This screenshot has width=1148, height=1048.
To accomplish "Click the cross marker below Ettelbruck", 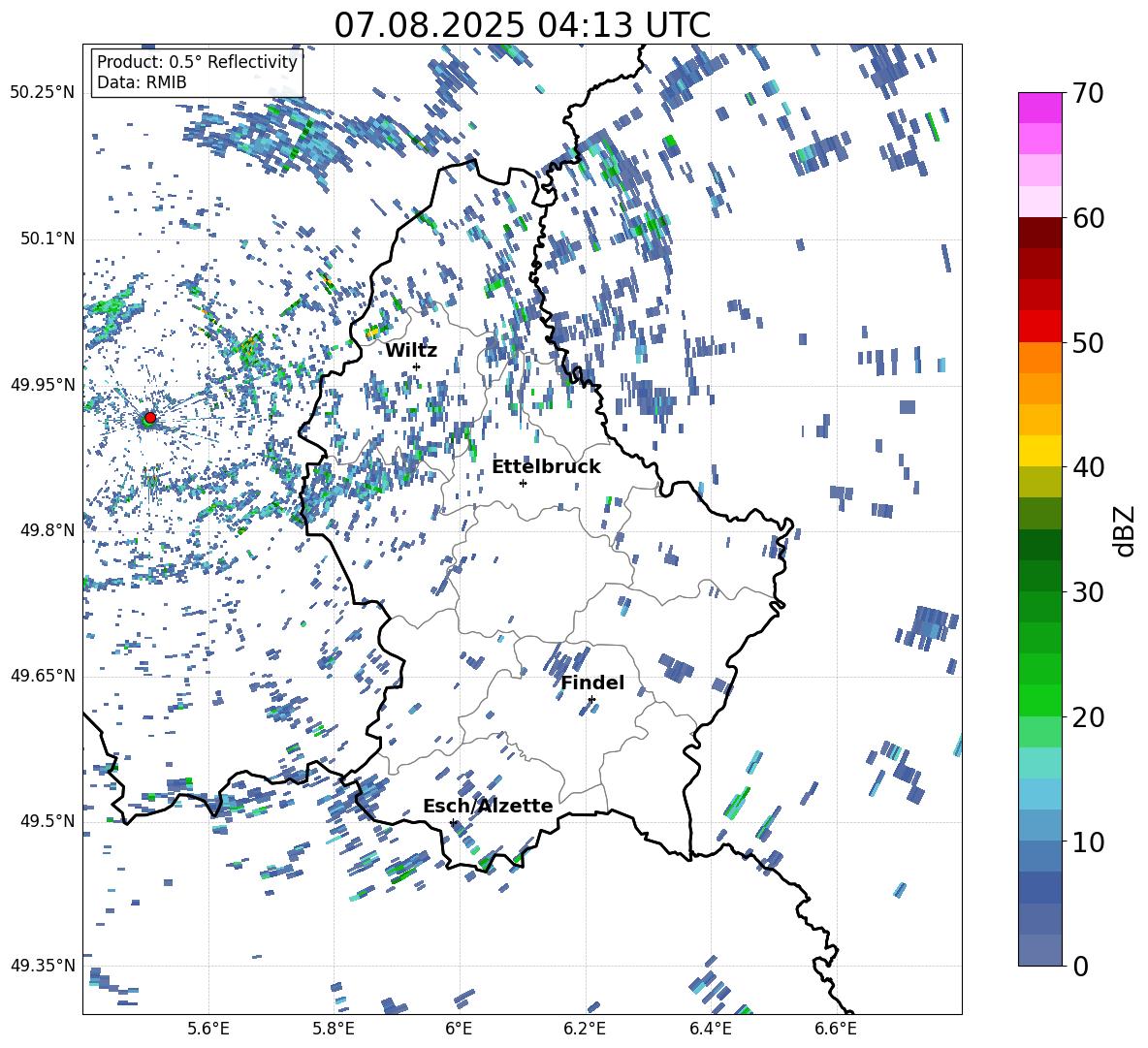I will (523, 483).
